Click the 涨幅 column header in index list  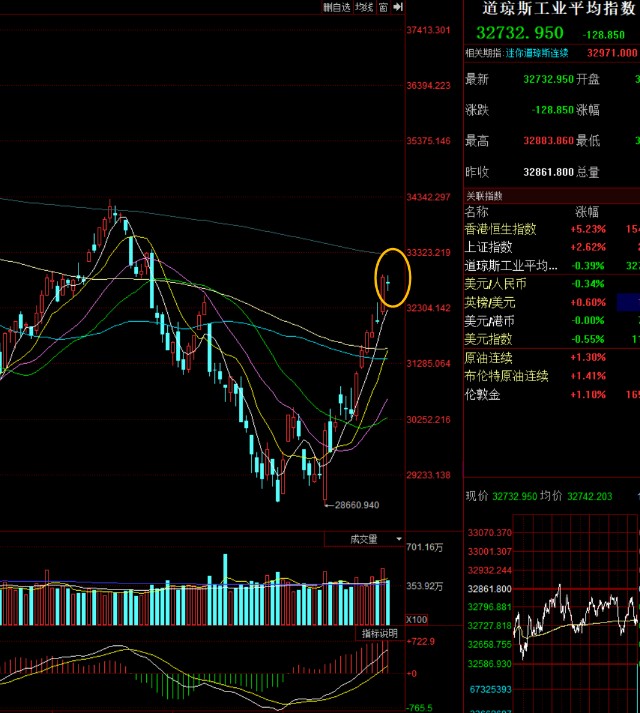[587, 212]
